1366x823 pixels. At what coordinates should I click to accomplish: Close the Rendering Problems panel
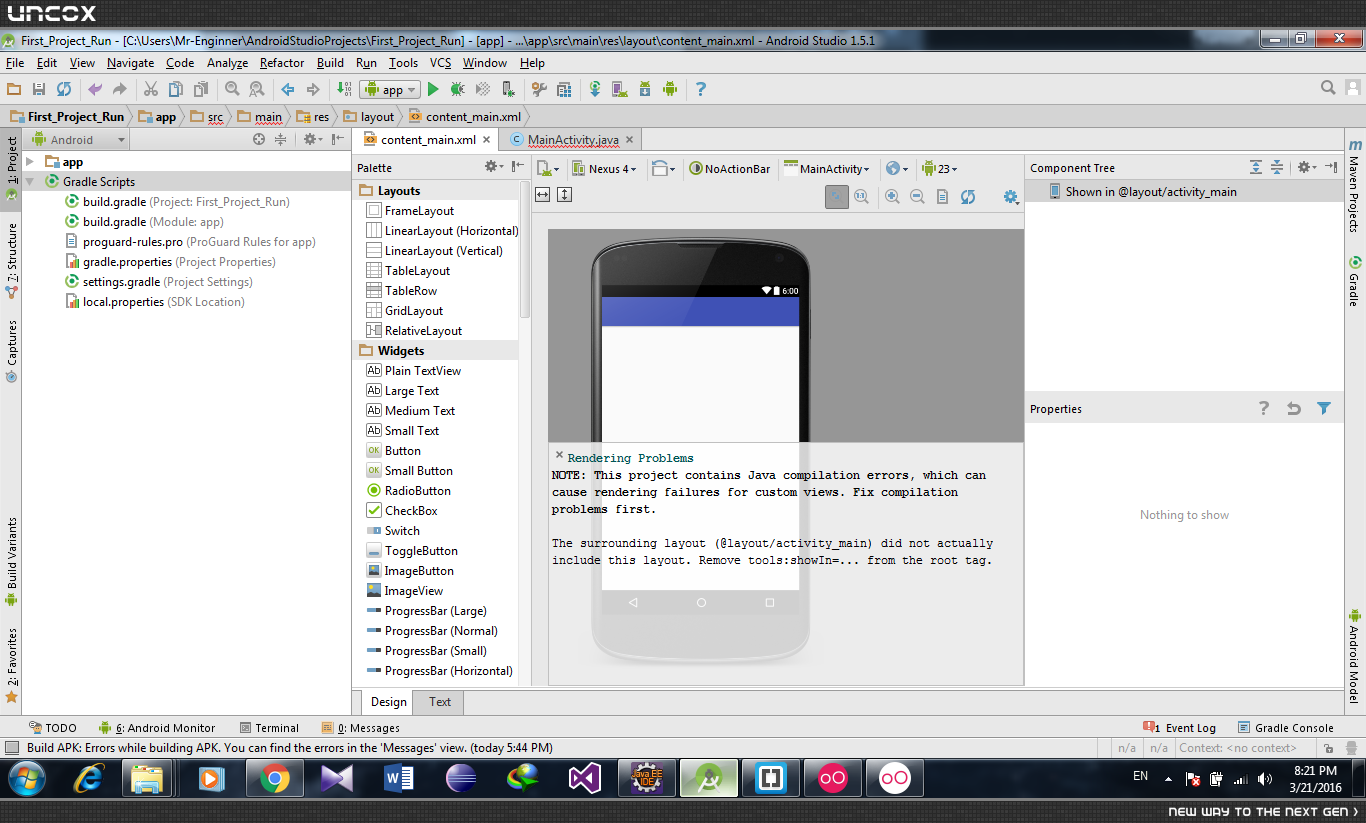click(559, 455)
